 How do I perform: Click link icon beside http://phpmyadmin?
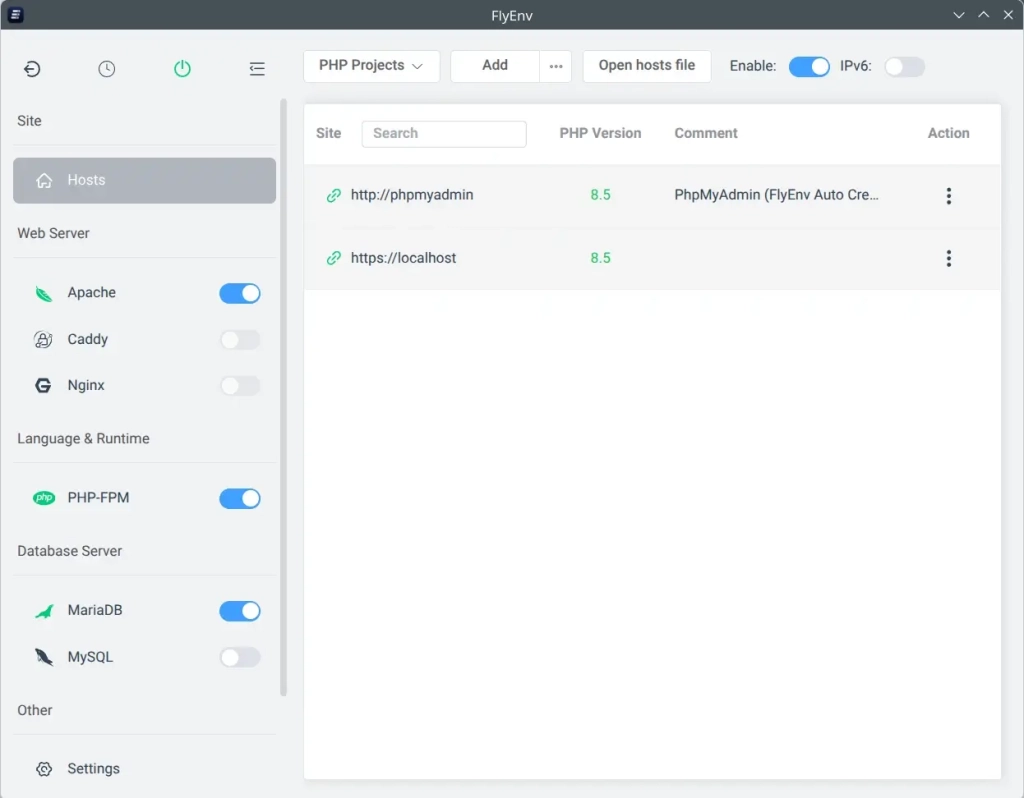[334, 195]
